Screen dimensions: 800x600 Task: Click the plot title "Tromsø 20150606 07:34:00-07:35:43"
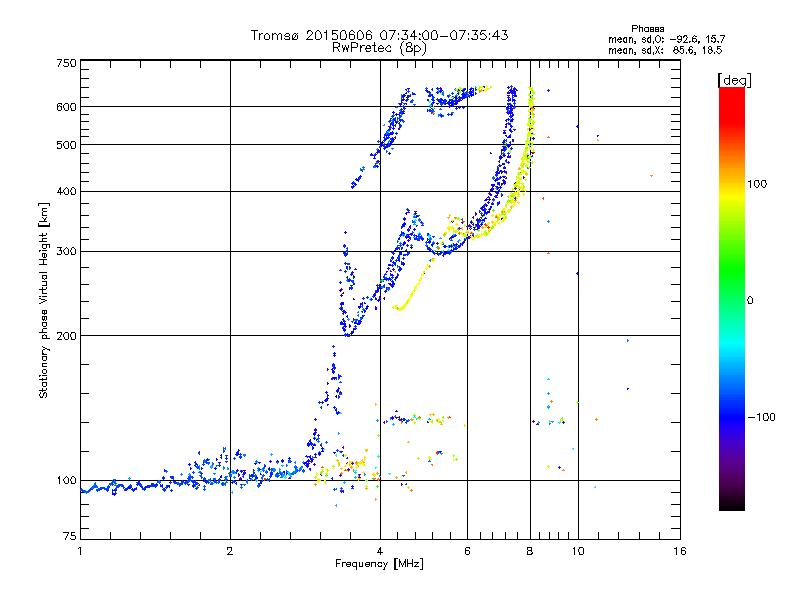[379, 35]
